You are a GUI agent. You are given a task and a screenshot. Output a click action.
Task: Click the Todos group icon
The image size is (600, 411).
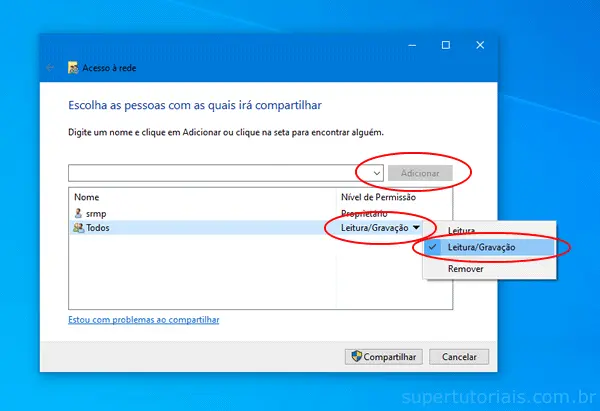pos(79,228)
